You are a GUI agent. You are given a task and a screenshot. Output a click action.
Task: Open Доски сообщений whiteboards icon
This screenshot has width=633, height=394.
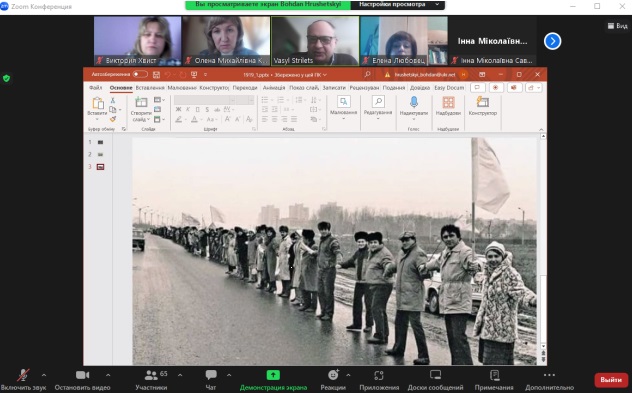[435, 375]
